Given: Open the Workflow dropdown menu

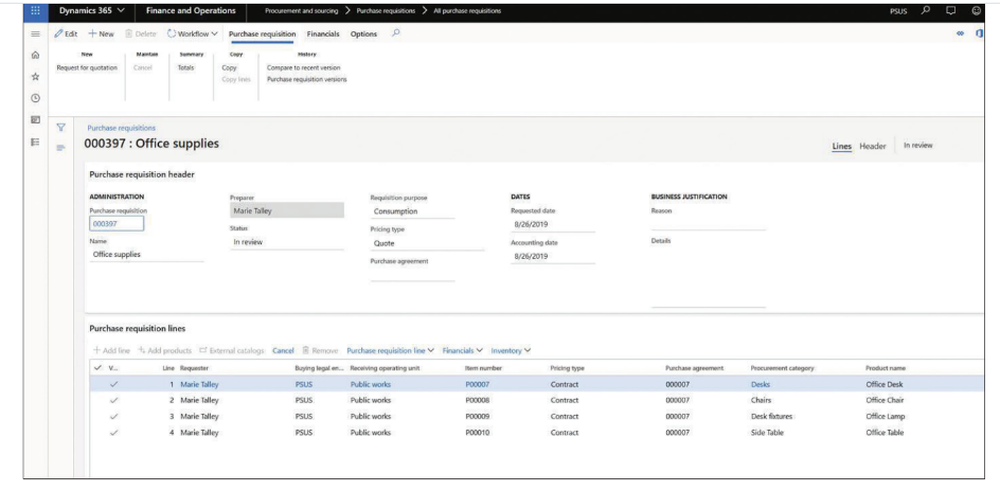Looking at the screenshot, I should [193, 34].
